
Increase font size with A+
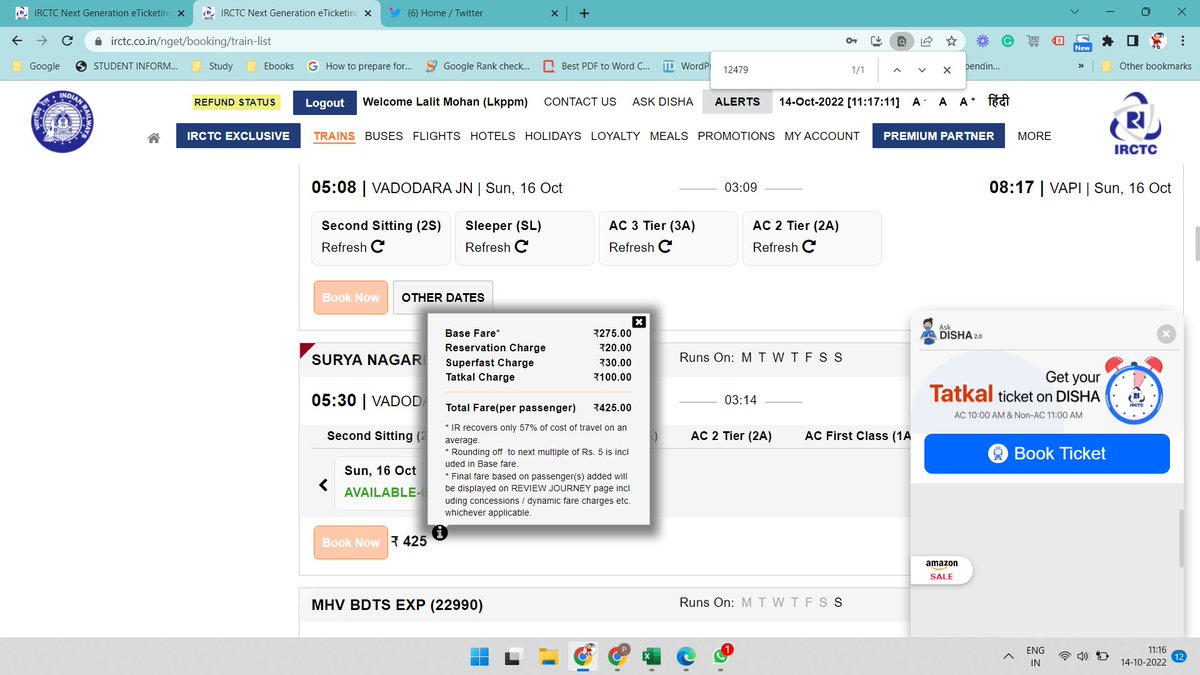pos(966,102)
